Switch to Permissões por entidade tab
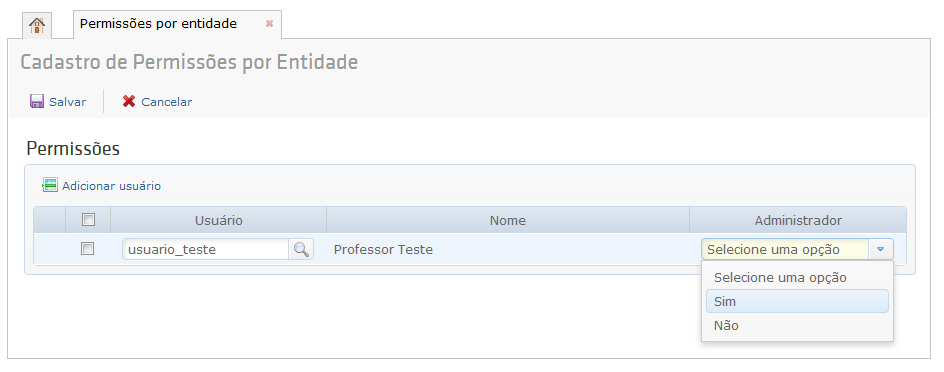Screen dimensions: 944x372 pos(158,23)
